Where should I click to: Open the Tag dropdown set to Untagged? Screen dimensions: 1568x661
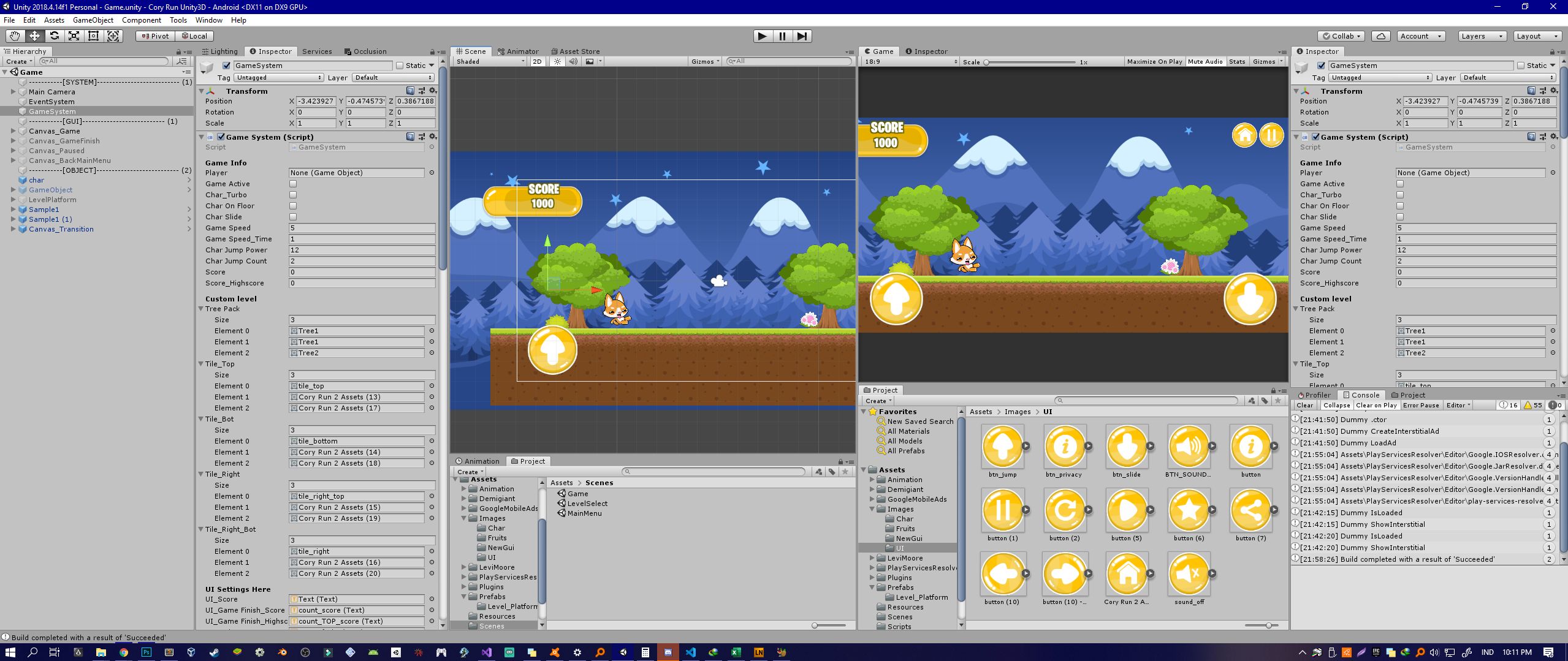pos(278,78)
